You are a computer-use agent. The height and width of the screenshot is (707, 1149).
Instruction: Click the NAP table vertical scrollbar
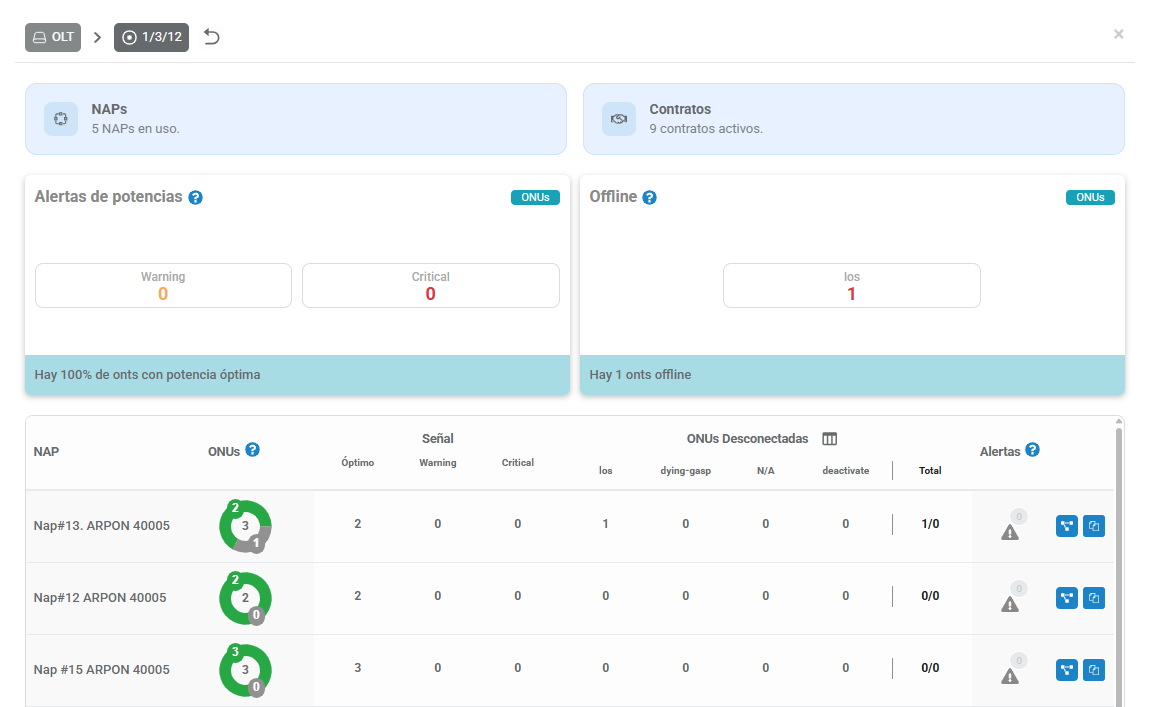tap(1119, 564)
